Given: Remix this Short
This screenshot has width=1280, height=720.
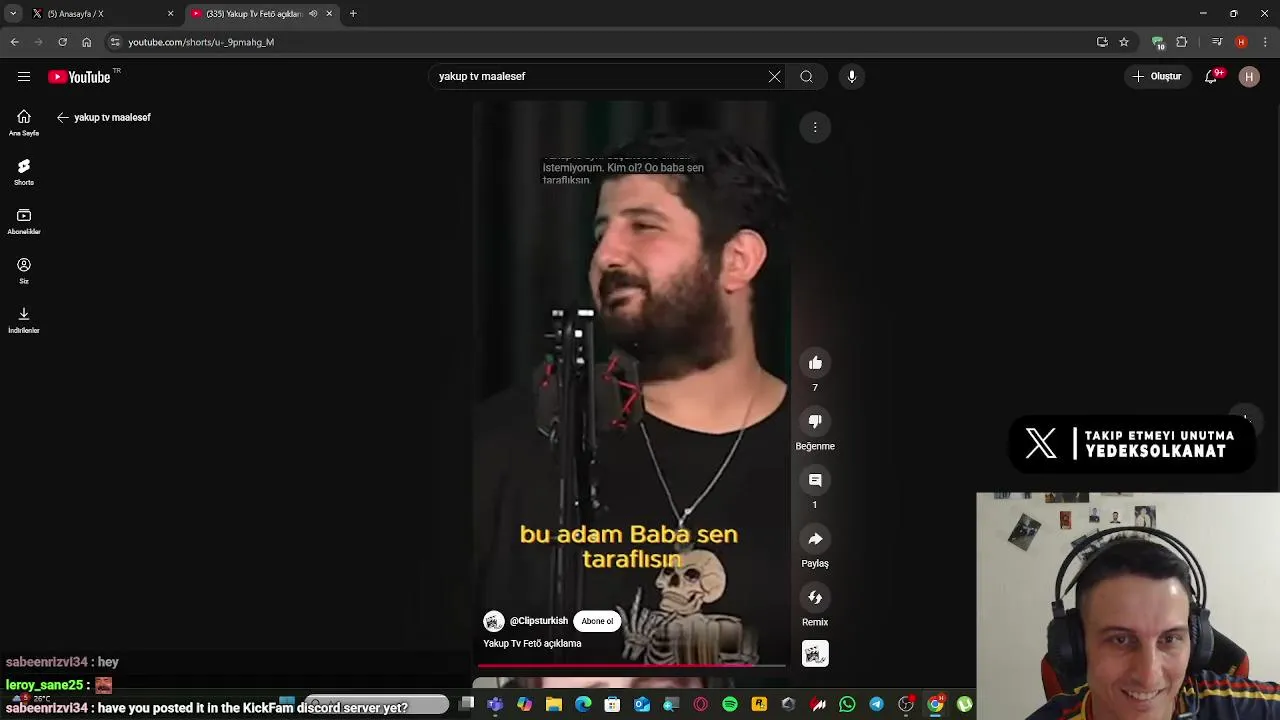Looking at the screenshot, I should pos(815,597).
